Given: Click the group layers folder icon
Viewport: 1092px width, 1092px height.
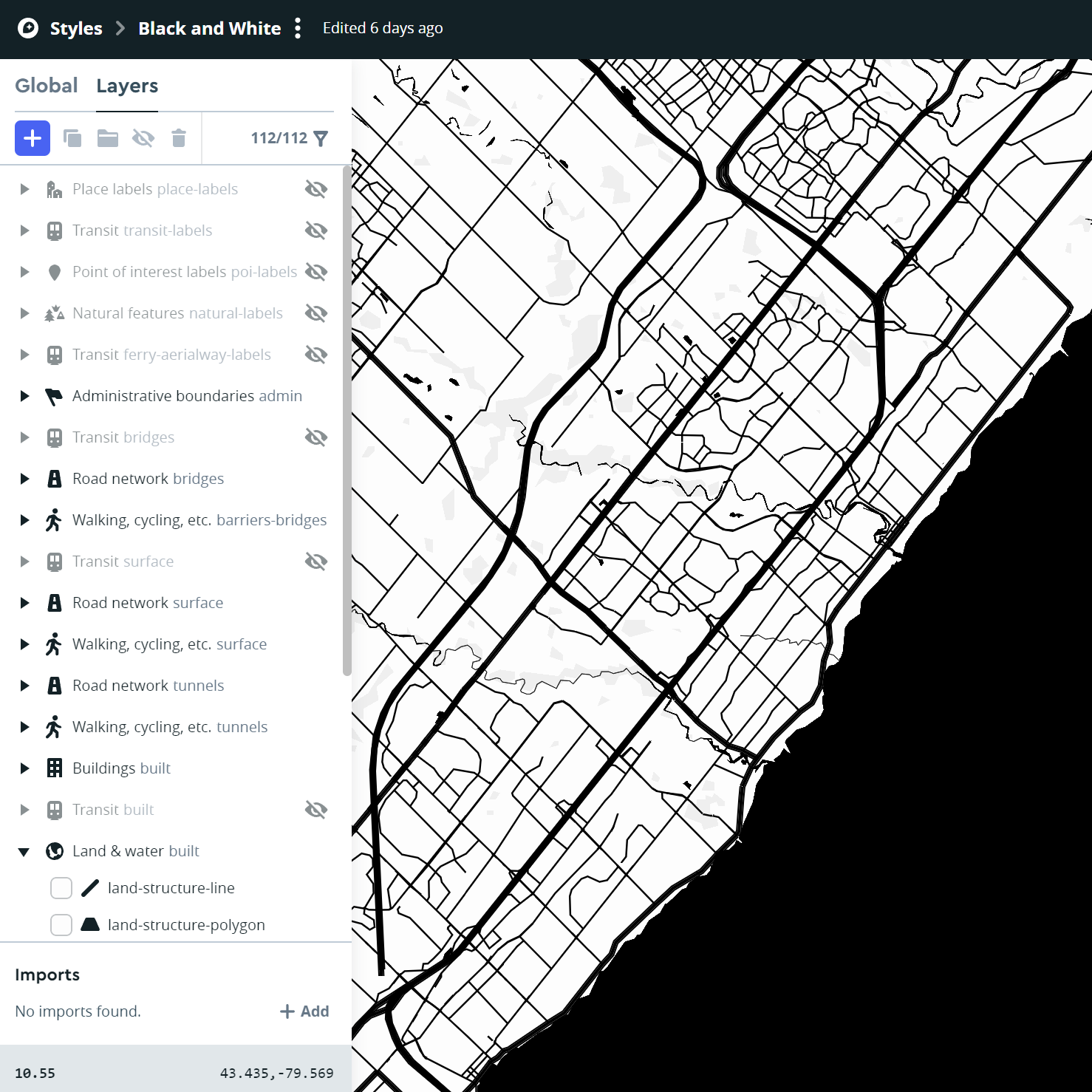Looking at the screenshot, I should [108, 138].
